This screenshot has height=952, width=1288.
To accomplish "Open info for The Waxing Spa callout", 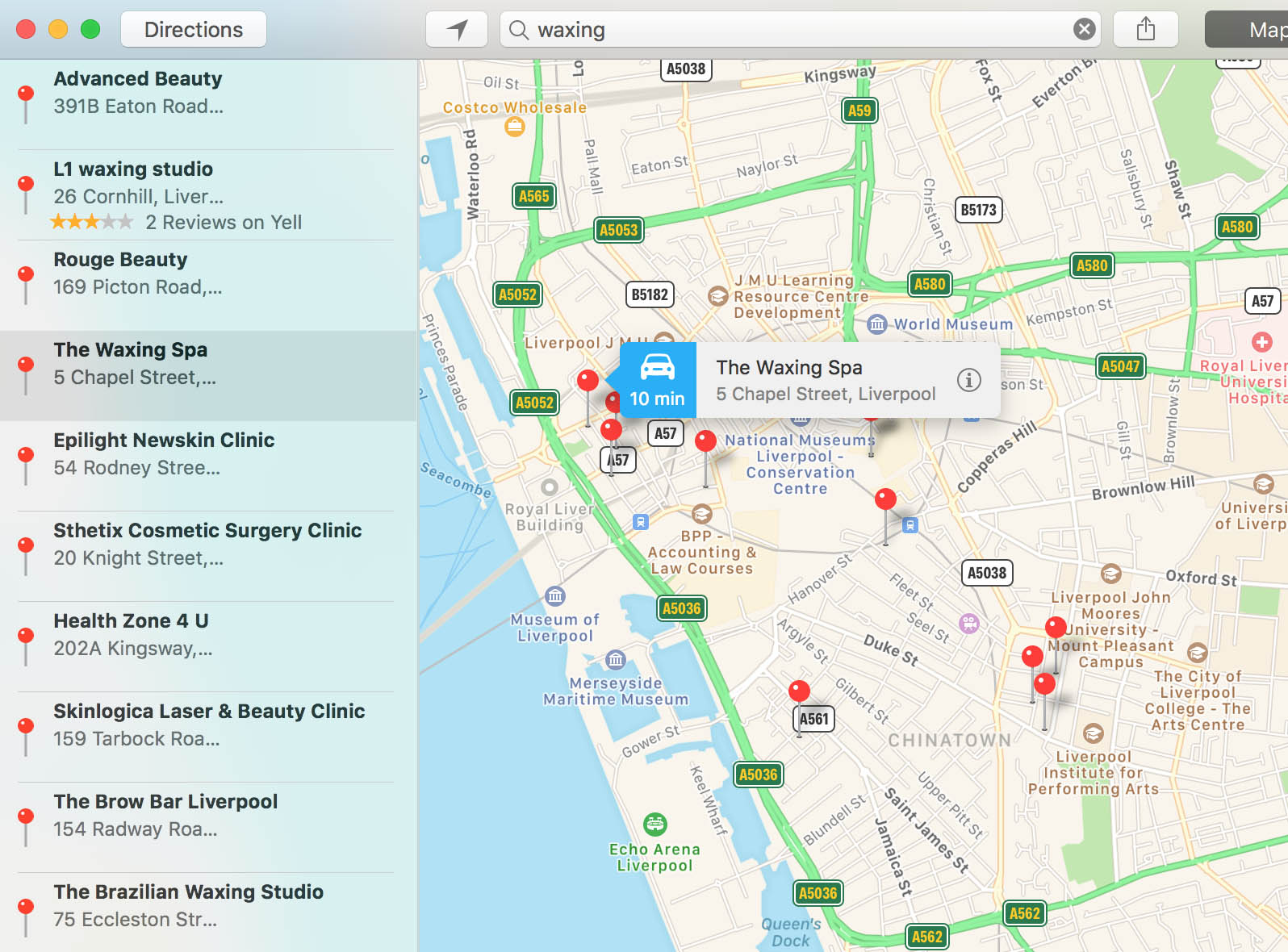I will 968,380.
